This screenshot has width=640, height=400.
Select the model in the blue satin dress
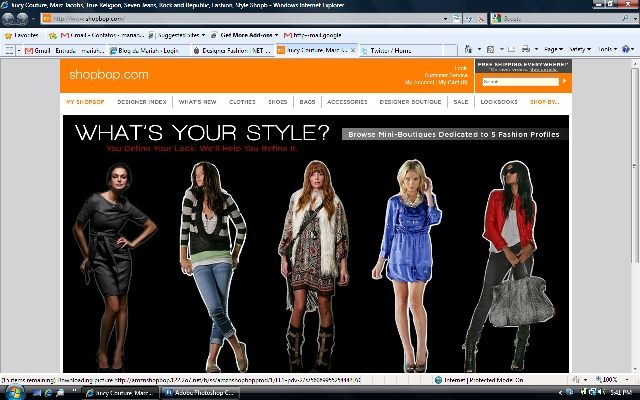click(x=407, y=265)
